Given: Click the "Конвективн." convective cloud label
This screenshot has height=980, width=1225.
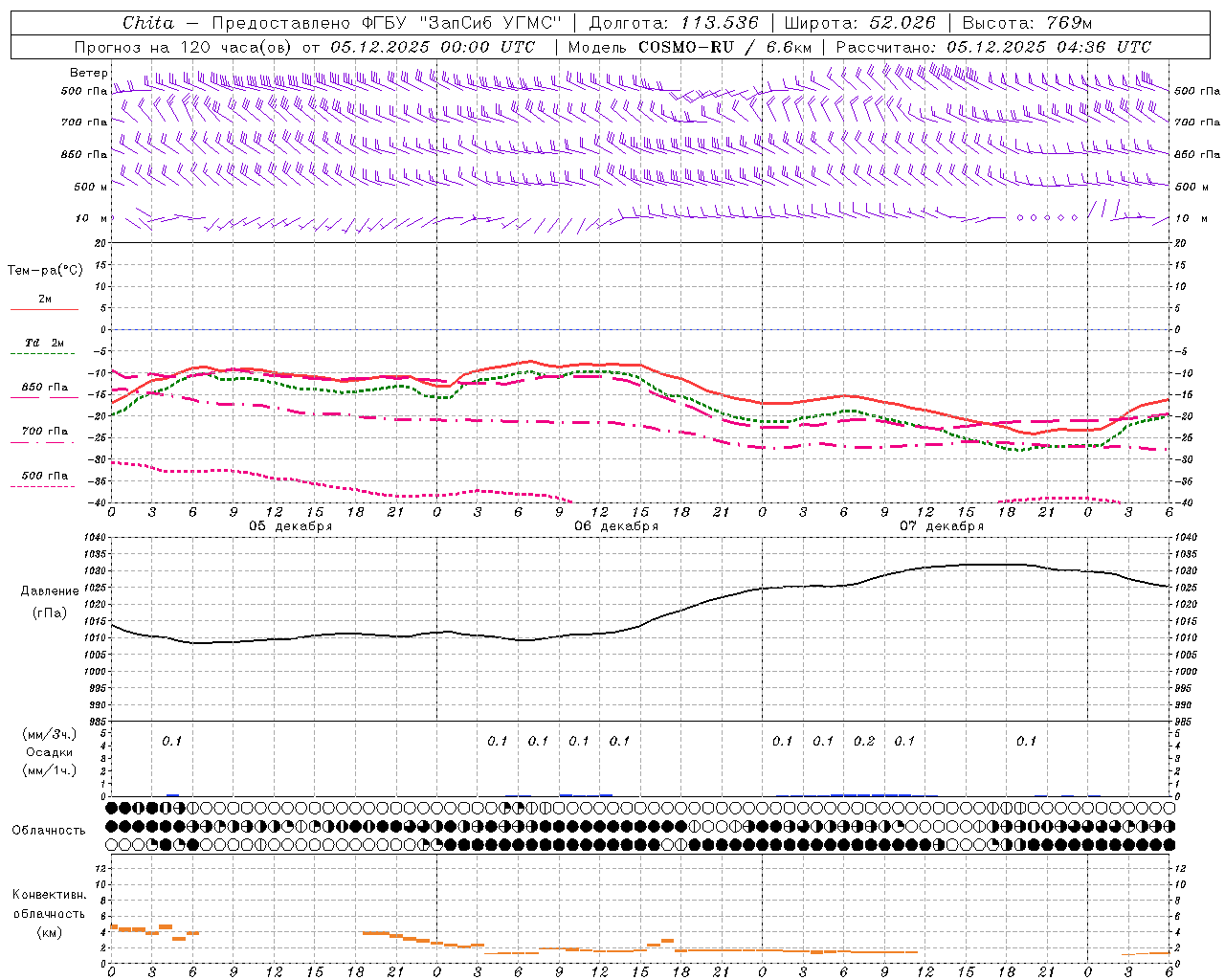Looking at the screenshot, I should coord(49,895).
